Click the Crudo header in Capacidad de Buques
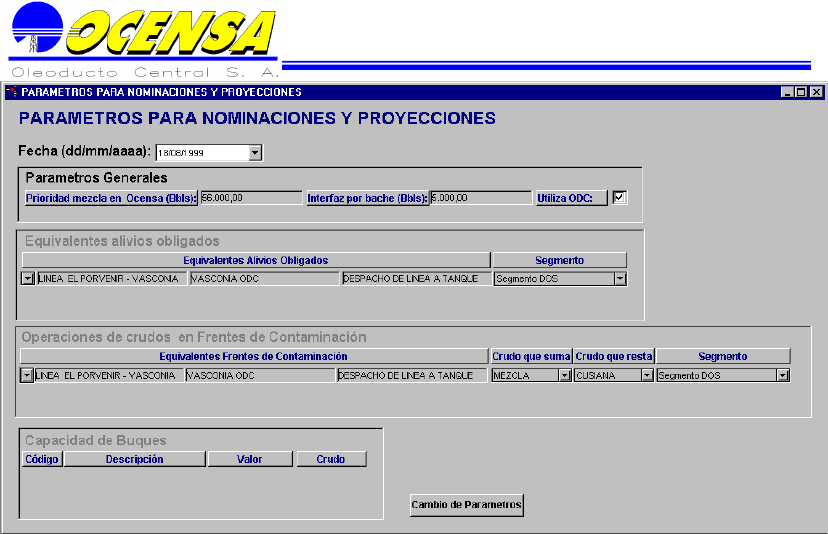828x534 pixels. (331, 459)
